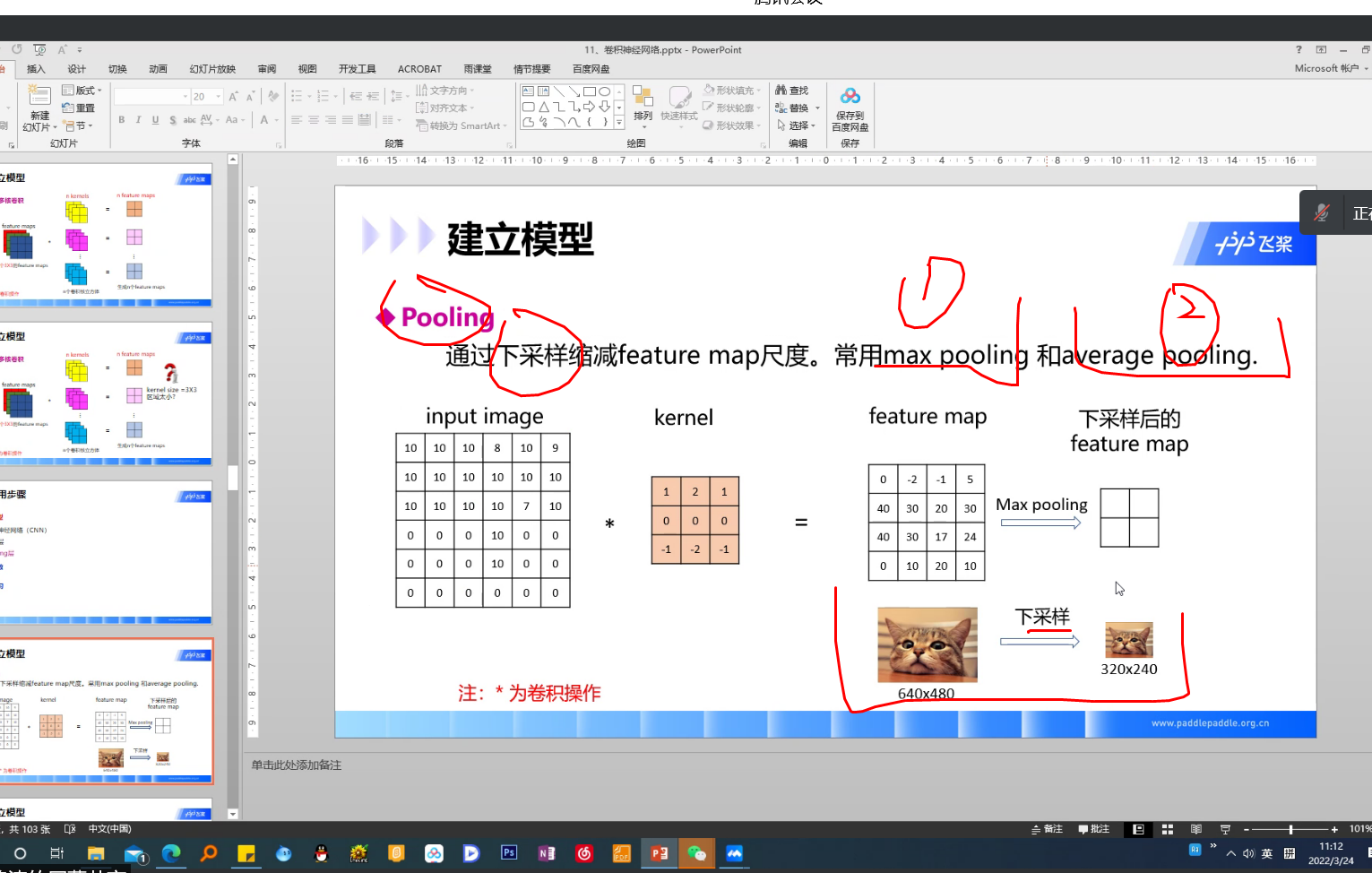Open Align Text (对齐文本) dropdown
1372x873 pixels.
coord(445,108)
